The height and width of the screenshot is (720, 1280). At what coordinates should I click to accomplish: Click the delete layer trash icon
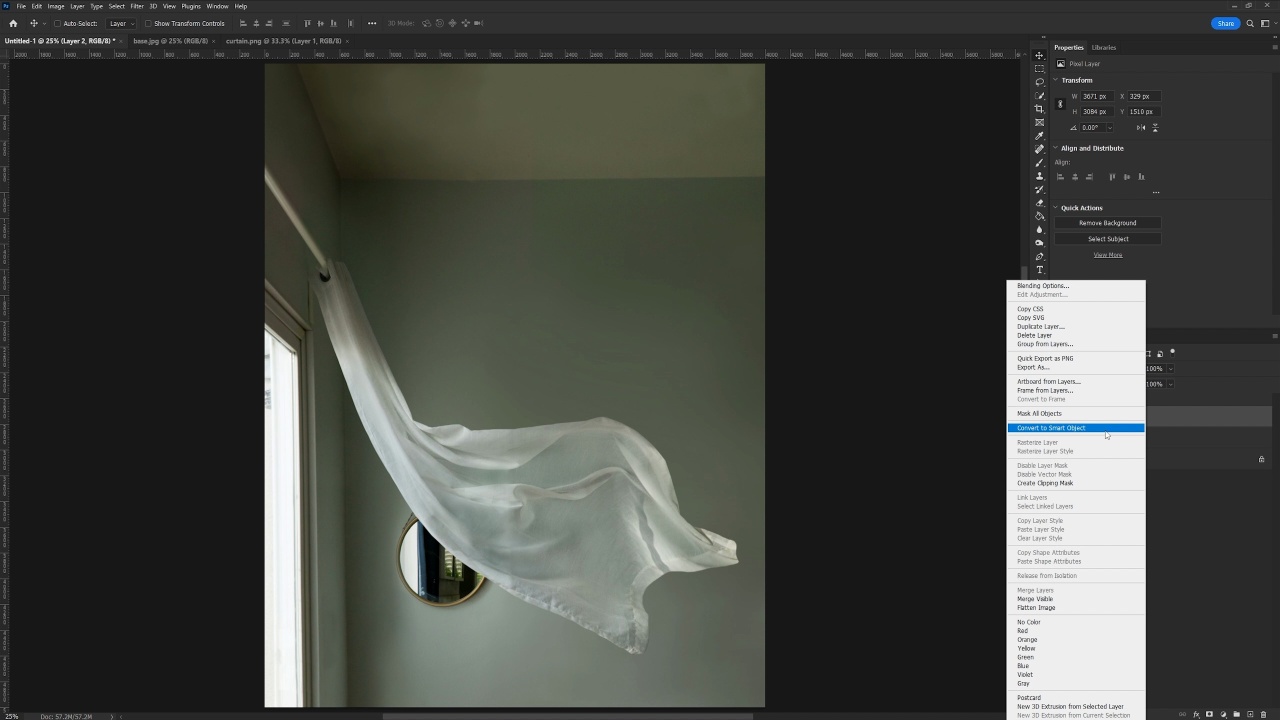(1263, 714)
